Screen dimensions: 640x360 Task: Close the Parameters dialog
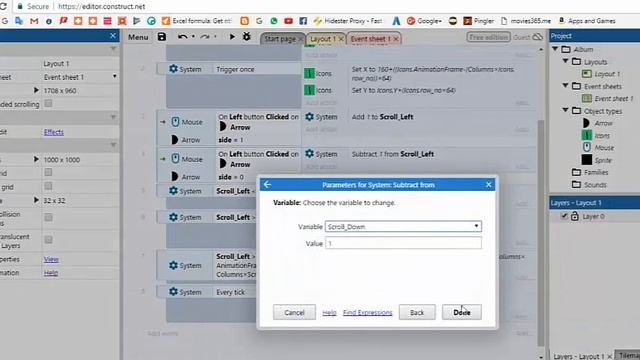pos(489,184)
